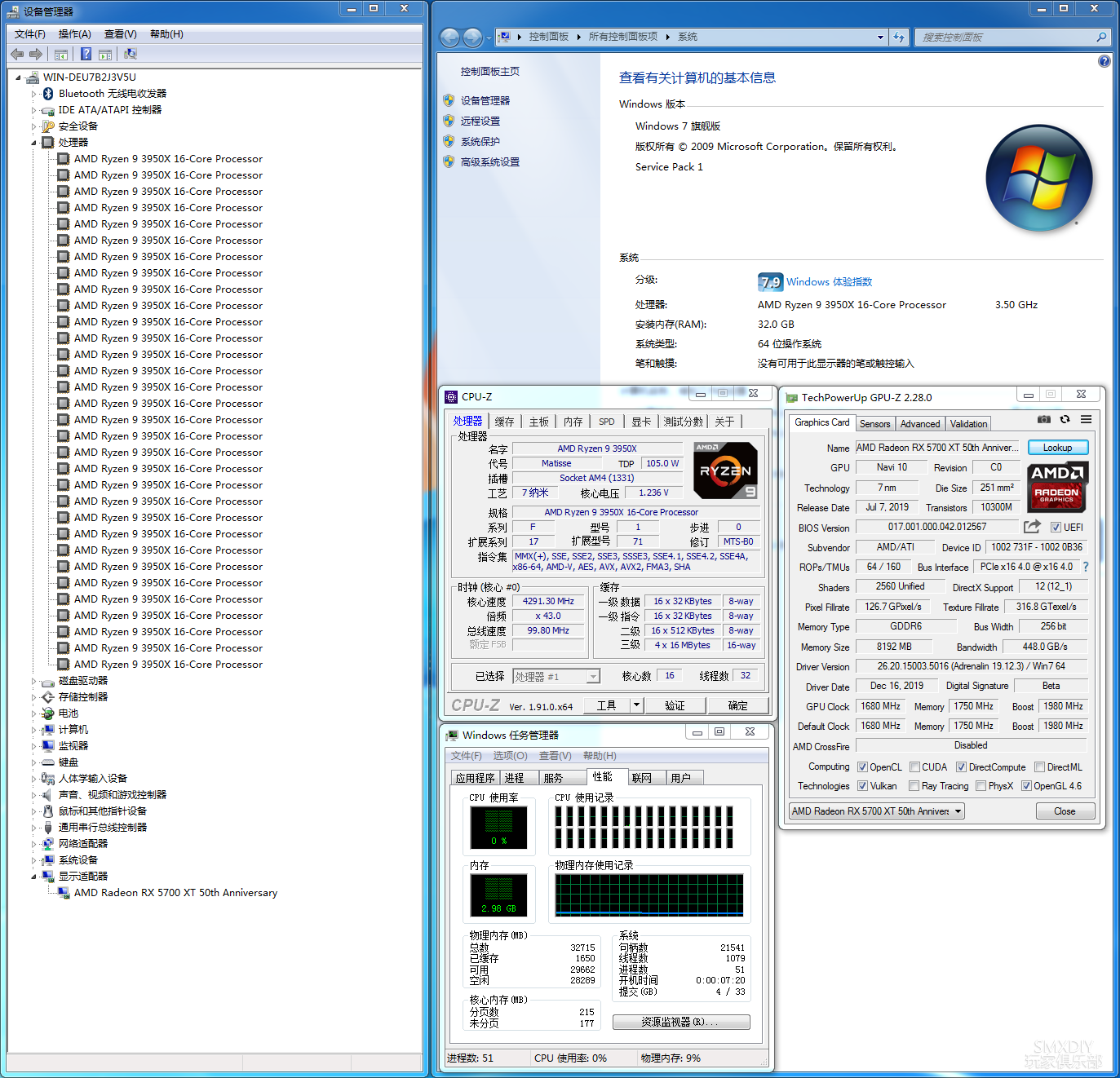Toggle the DirectCompute checkbox
Image resolution: width=1120 pixels, height=1078 pixels.
(961, 767)
